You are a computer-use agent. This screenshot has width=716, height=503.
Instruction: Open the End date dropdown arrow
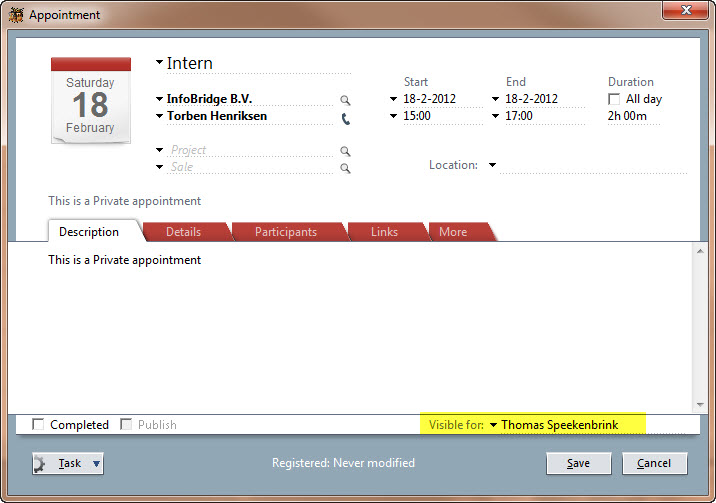tap(495, 99)
